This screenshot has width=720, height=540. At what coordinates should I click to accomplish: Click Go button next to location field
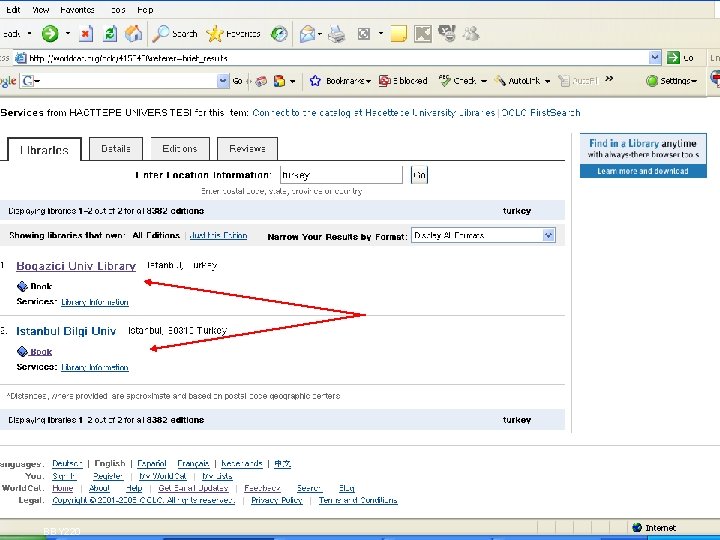pos(419,175)
